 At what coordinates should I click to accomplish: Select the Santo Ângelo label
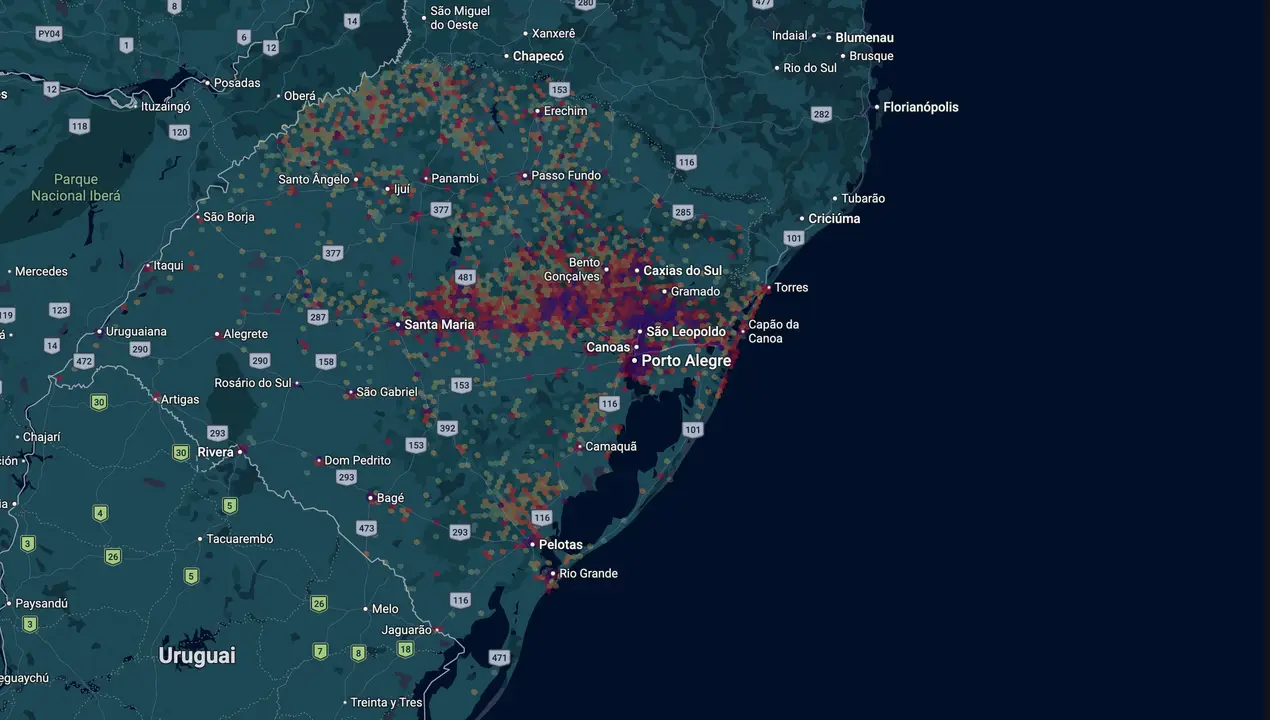(314, 179)
